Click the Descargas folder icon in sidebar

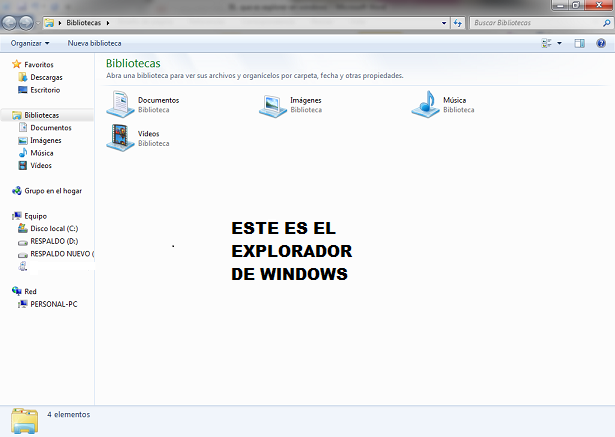pos(23,77)
